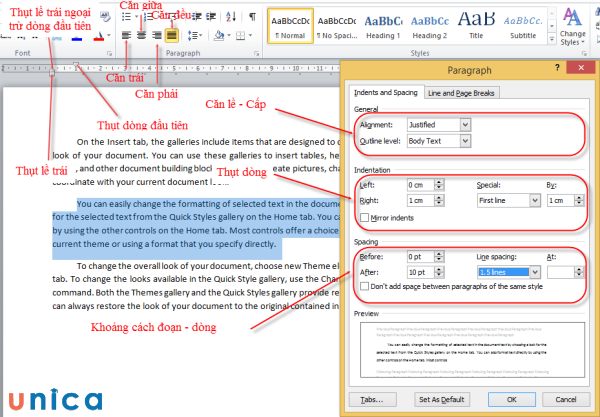Click the By field spinner arrows
This screenshot has width=600, height=417.
point(579,200)
